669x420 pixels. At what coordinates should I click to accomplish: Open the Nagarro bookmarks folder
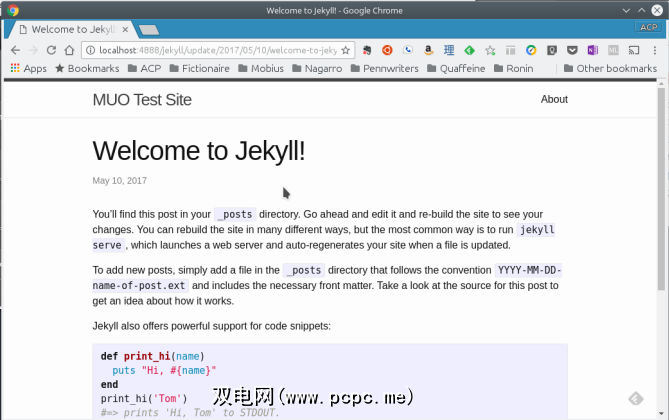(x=317, y=68)
